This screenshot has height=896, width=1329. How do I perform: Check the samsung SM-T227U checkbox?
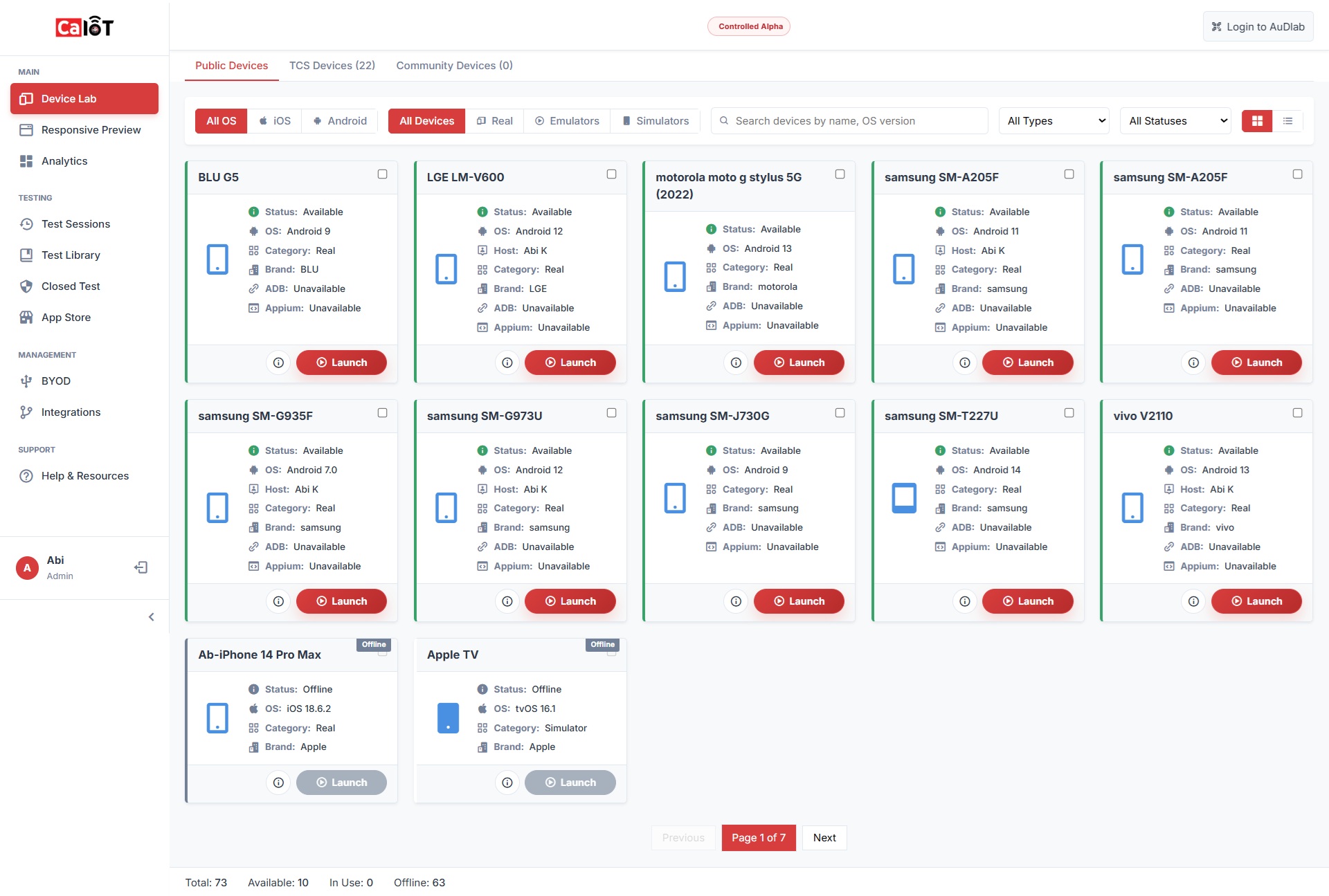pos(1069,413)
